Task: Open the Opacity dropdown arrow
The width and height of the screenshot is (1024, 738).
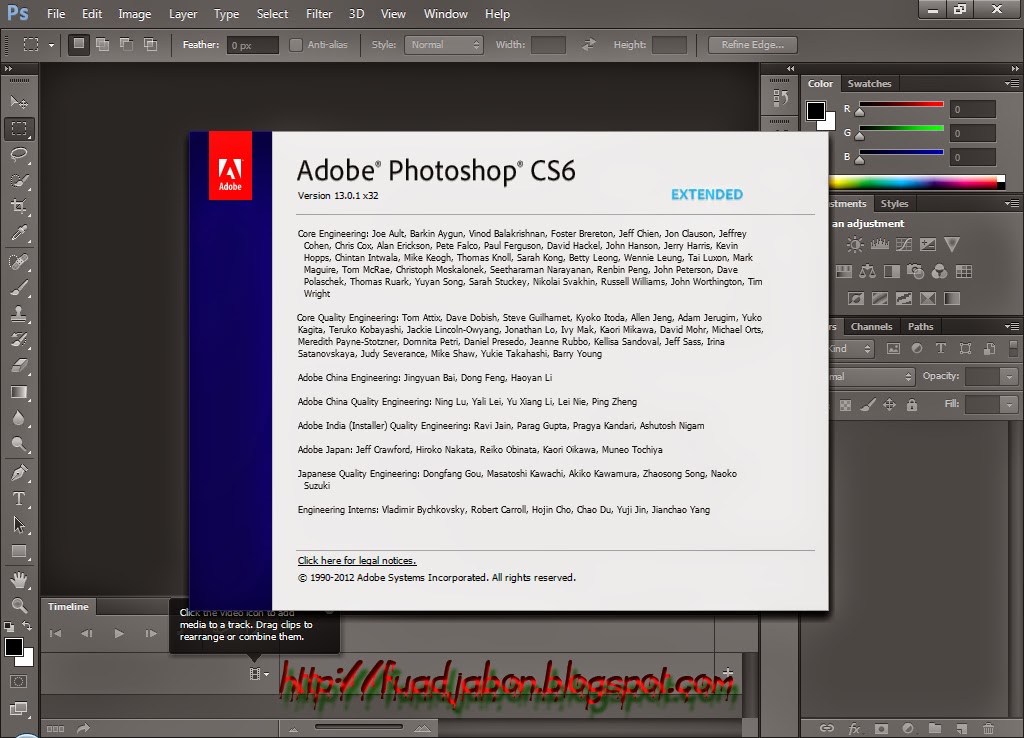Action: pyautogui.click(x=1010, y=377)
